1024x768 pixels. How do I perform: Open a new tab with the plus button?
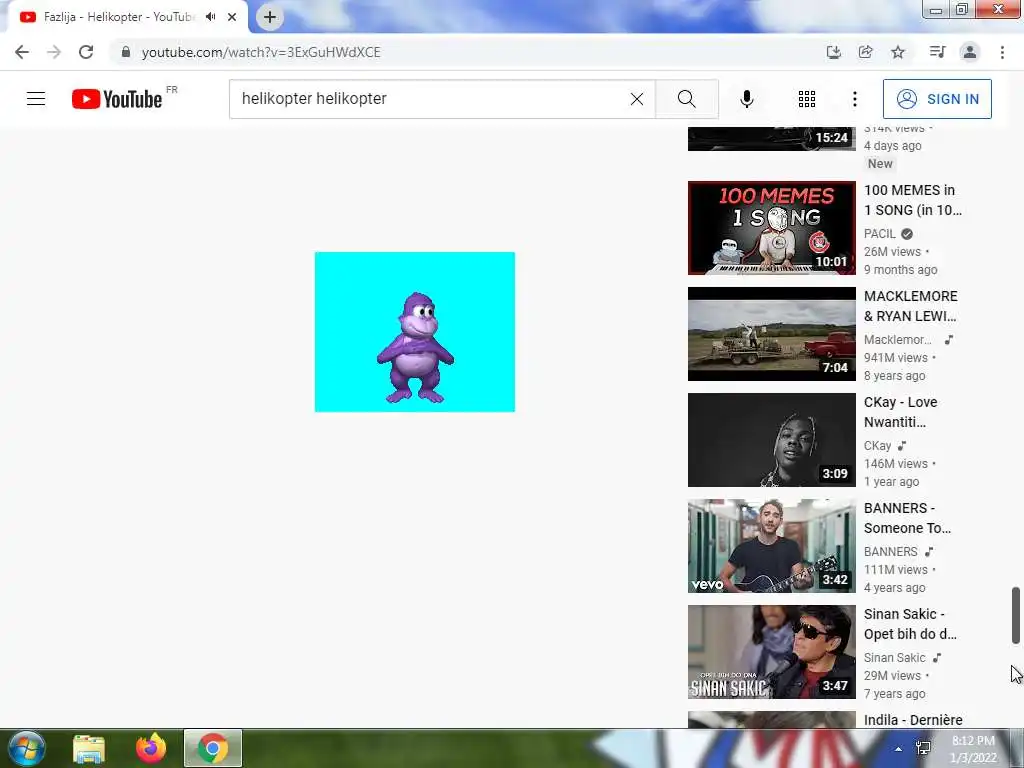270,17
